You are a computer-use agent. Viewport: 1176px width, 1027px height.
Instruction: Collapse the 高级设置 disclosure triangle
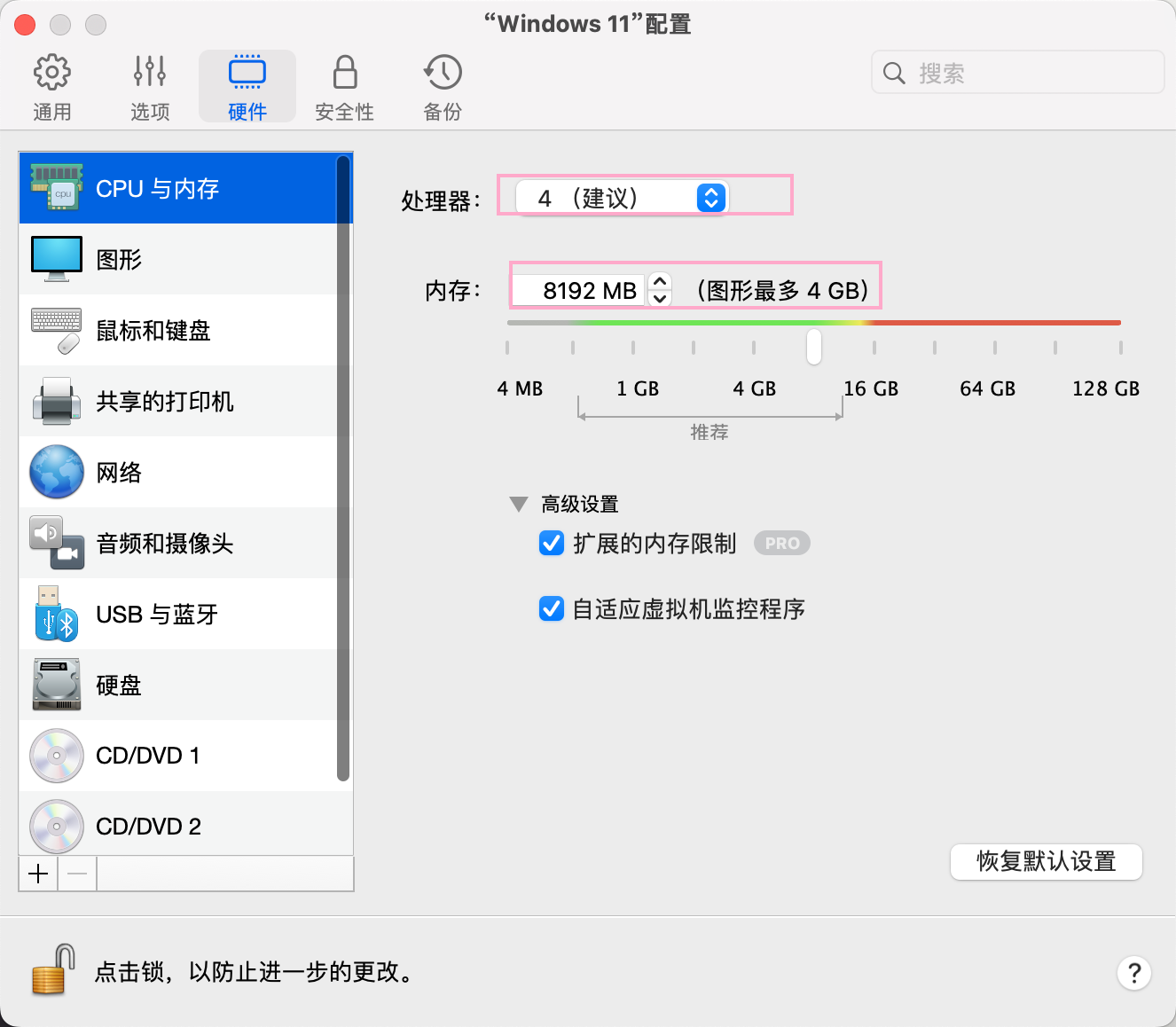pos(519,505)
